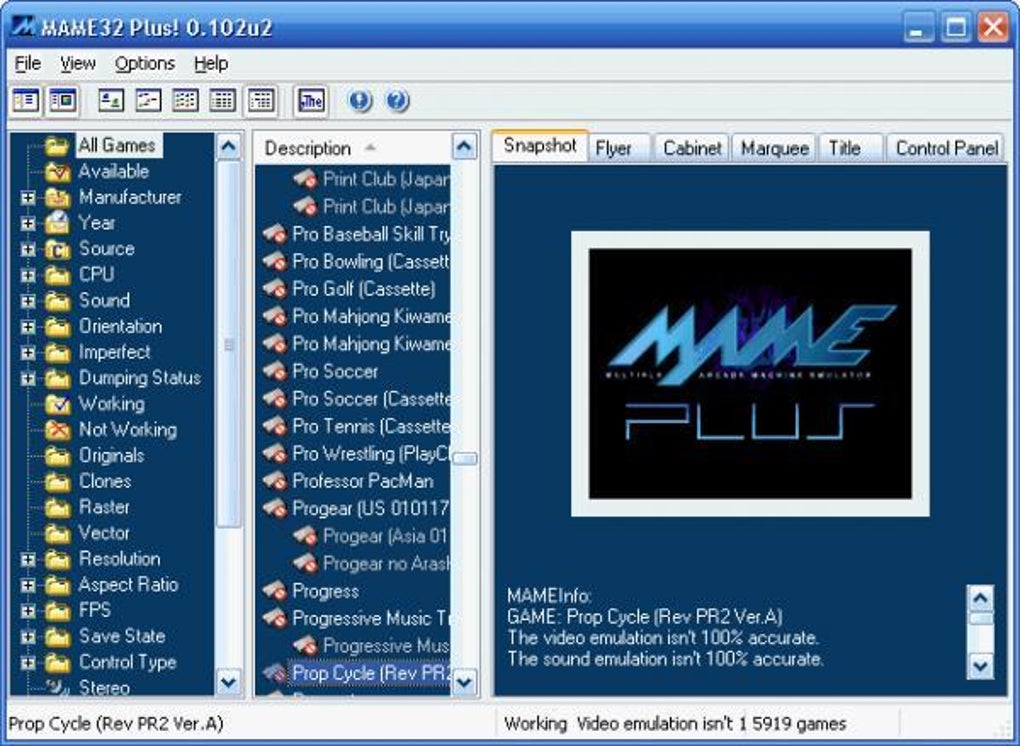Click the game list scrollbar thumb

464,459
